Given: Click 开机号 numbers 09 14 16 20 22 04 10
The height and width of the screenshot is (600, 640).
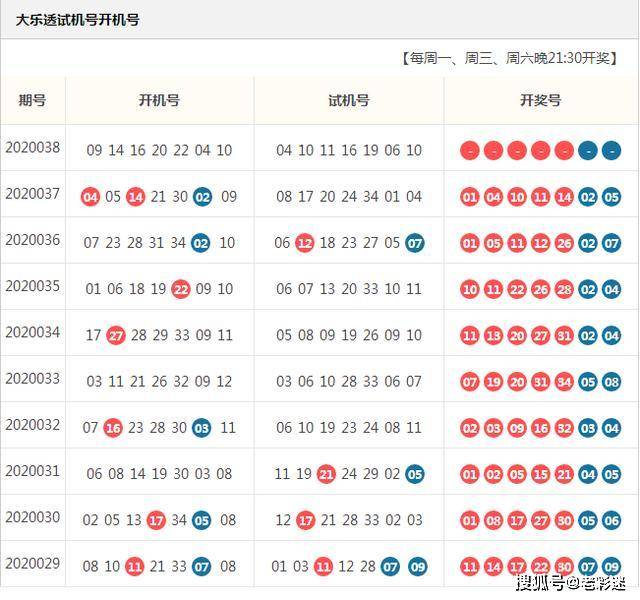Looking at the screenshot, I should (x=159, y=151).
